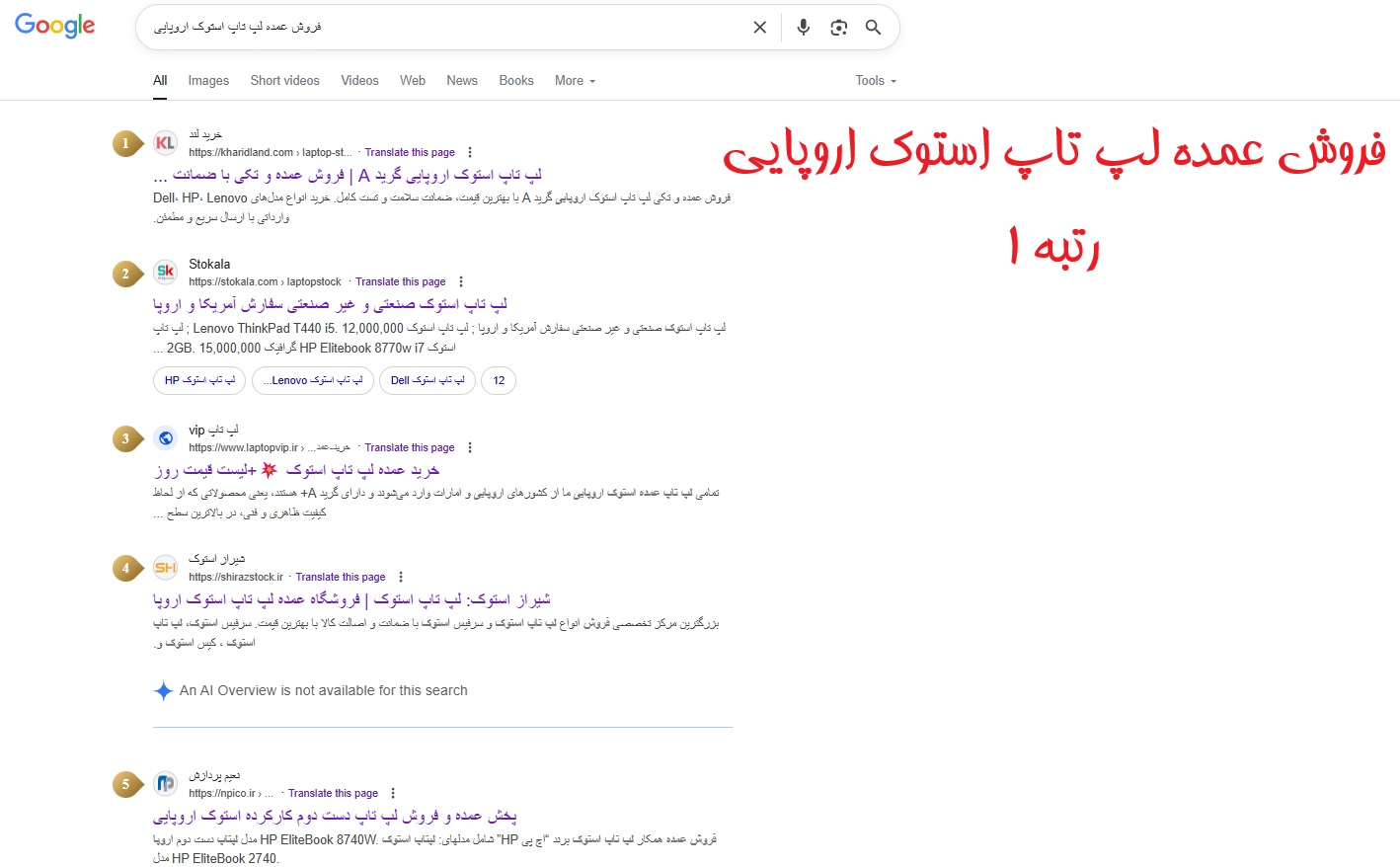Open the npico result title link

tap(335, 817)
